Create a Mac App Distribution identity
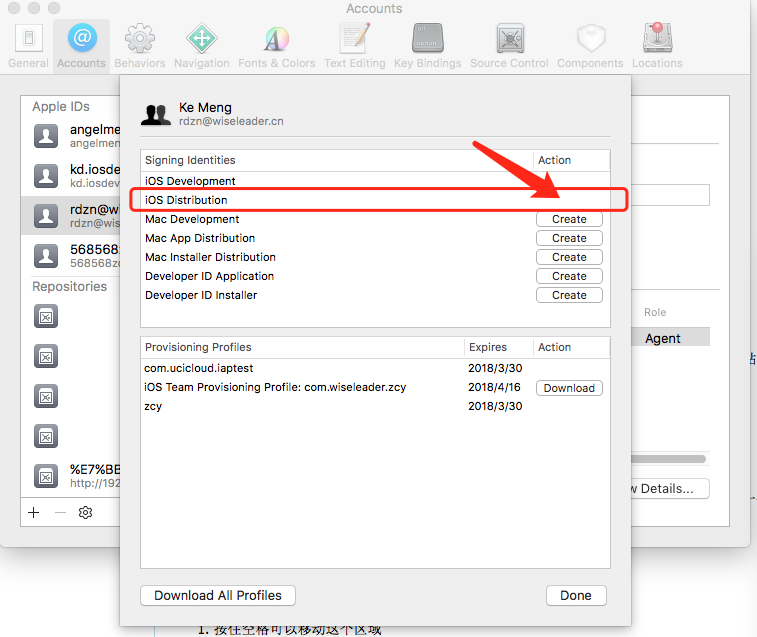The image size is (757, 637). point(569,238)
